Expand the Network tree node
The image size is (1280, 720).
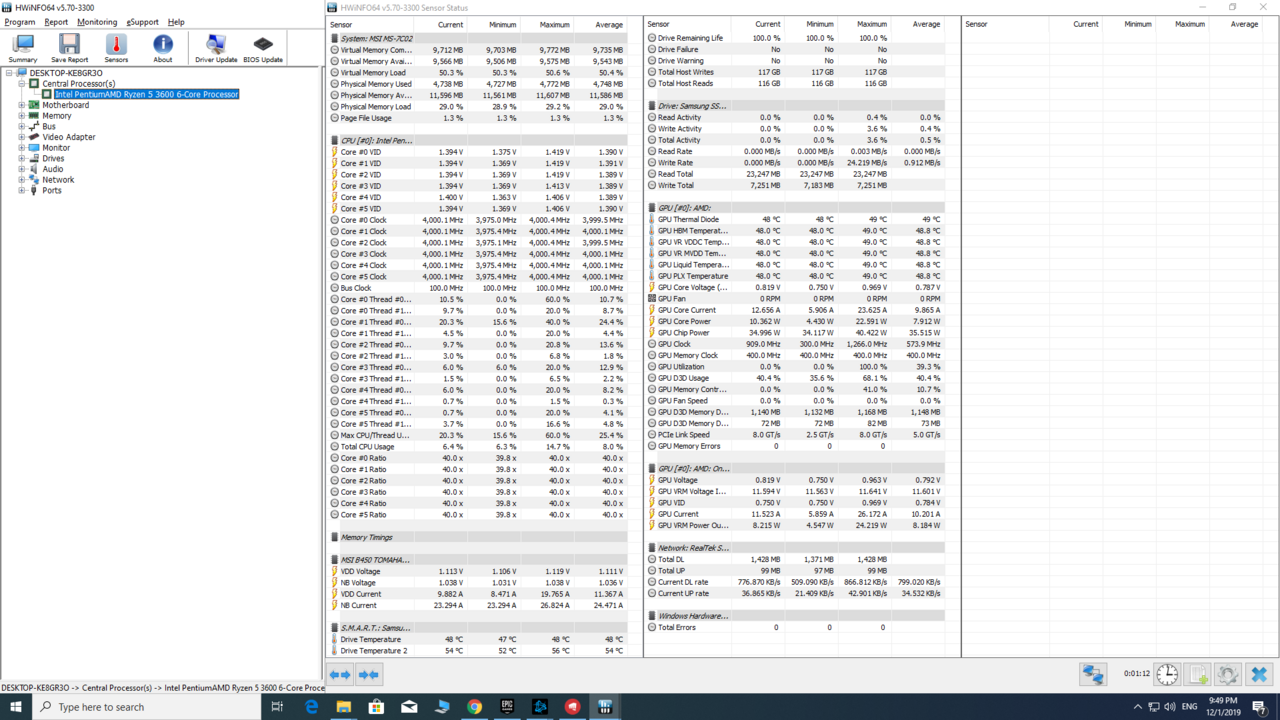(x=21, y=180)
